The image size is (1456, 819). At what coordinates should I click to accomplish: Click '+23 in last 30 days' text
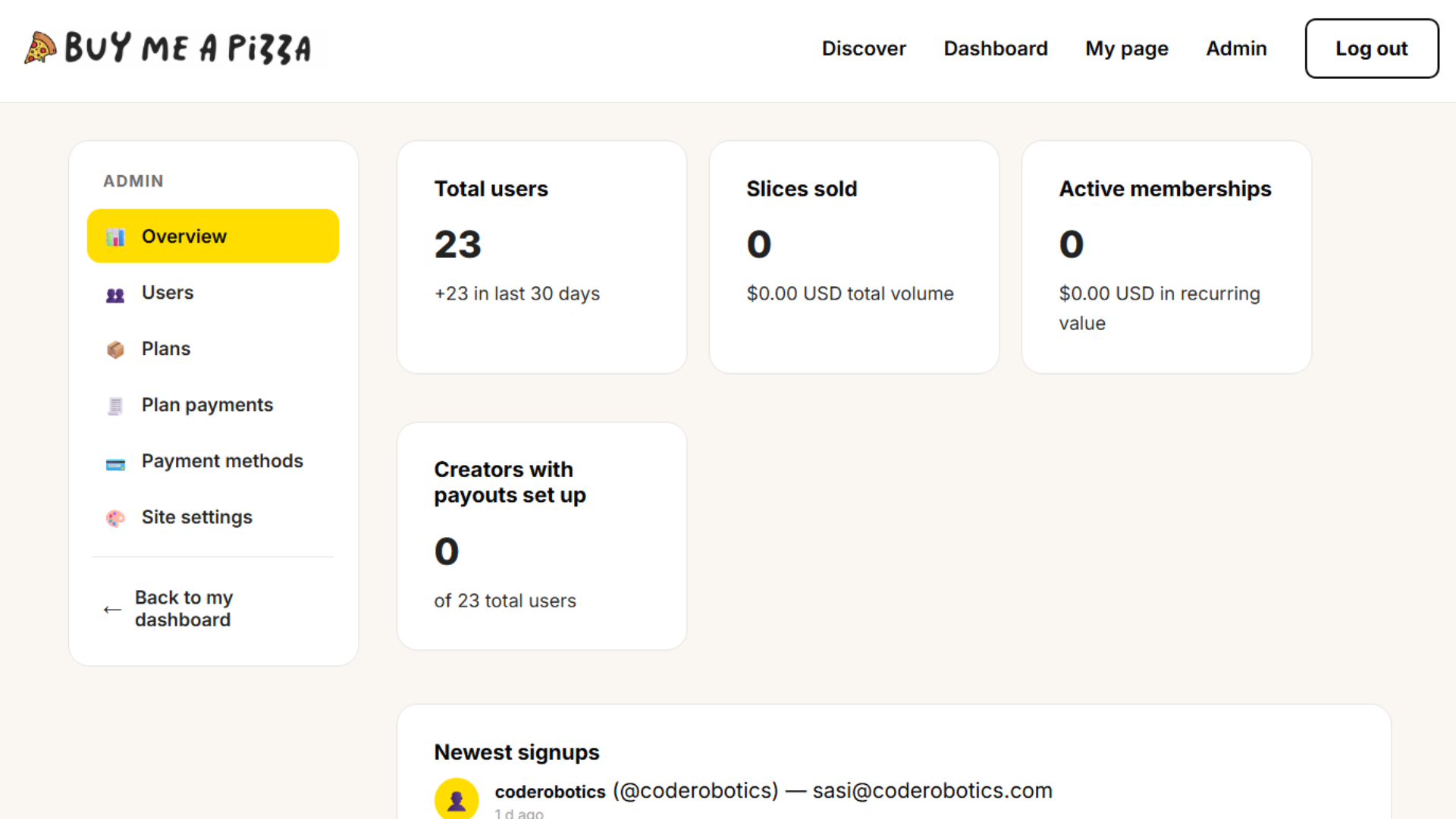(516, 293)
